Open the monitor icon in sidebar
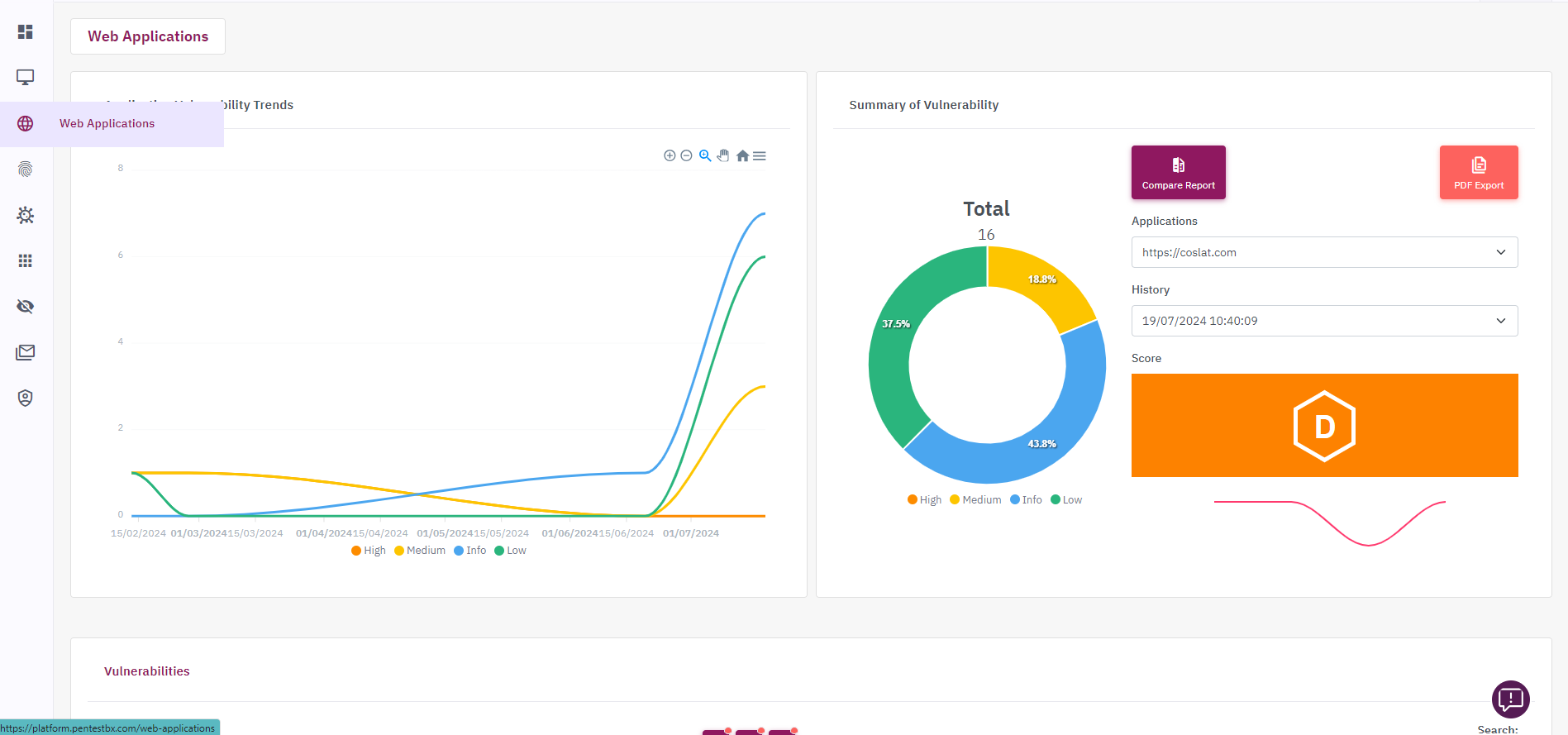This screenshot has height=735, width=1568. click(x=26, y=77)
